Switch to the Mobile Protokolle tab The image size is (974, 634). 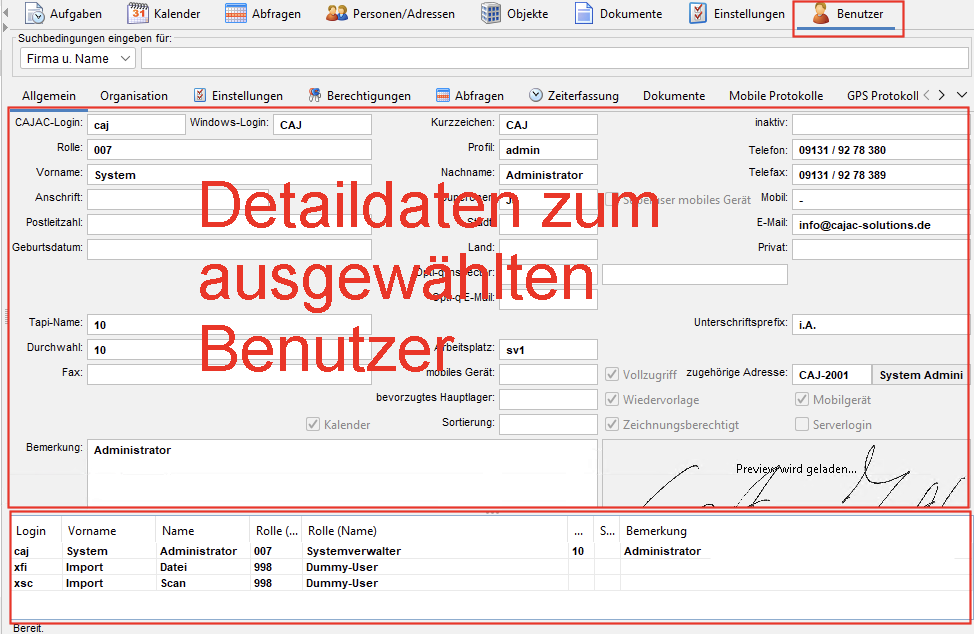pos(776,96)
